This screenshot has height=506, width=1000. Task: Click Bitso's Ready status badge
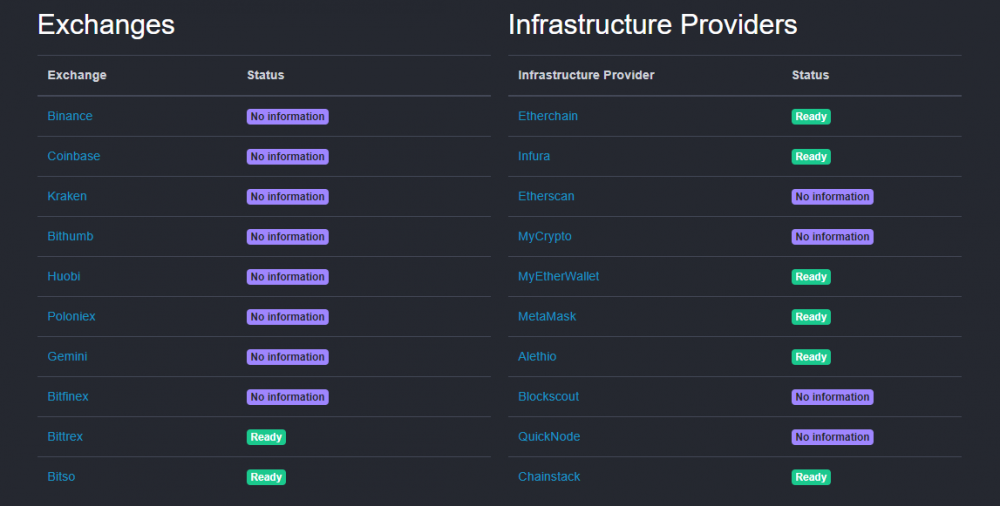click(x=267, y=477)
